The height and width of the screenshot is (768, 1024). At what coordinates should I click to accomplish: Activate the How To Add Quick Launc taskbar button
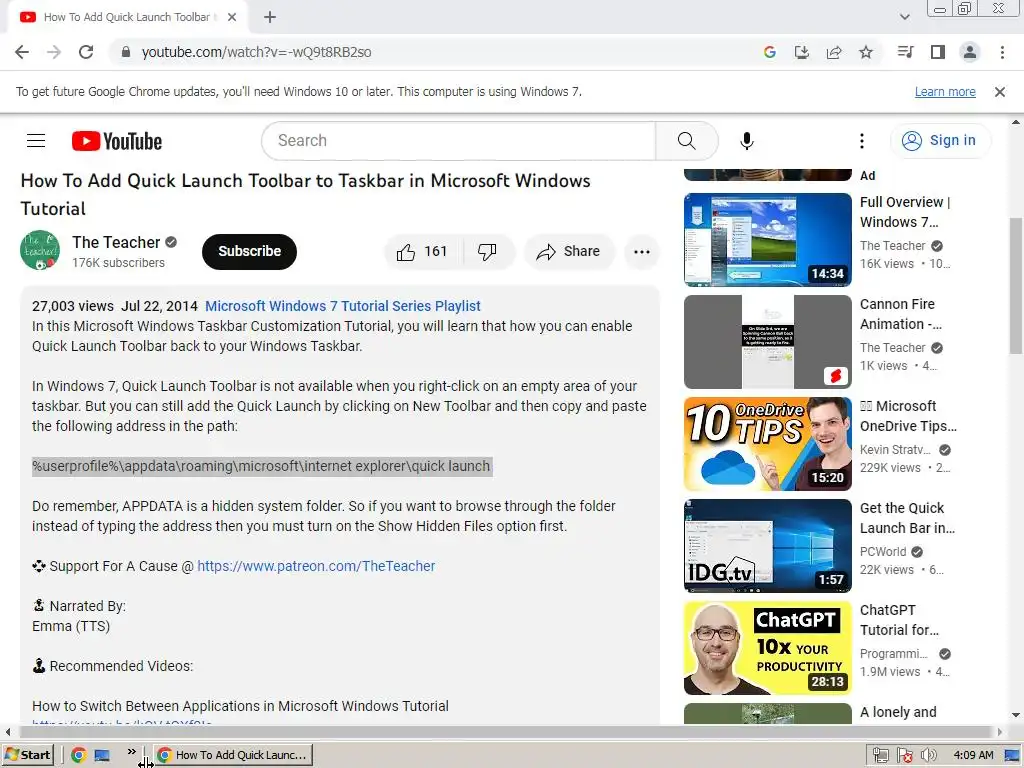233,755
